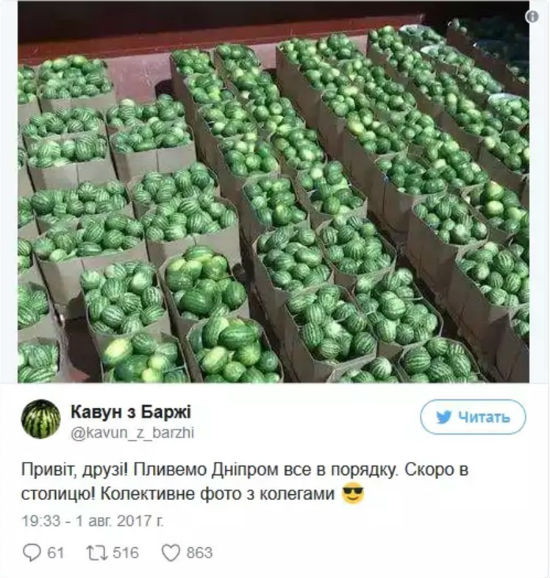This screenshot has width=550, height=578.
Task: Click the @kavun_z_barzhi handle
Action: [132, 432]
